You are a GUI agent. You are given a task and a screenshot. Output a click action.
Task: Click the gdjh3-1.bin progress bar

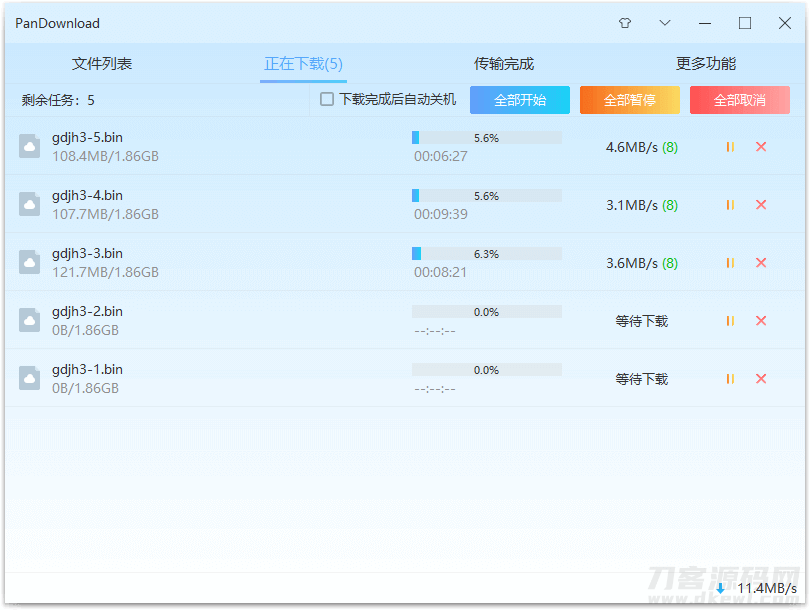(487, 369)
